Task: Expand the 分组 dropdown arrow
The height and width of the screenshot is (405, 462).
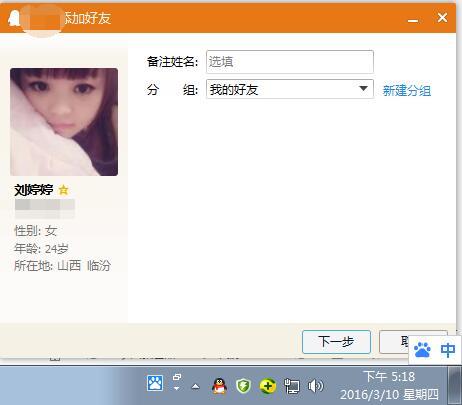Action: 363,89
